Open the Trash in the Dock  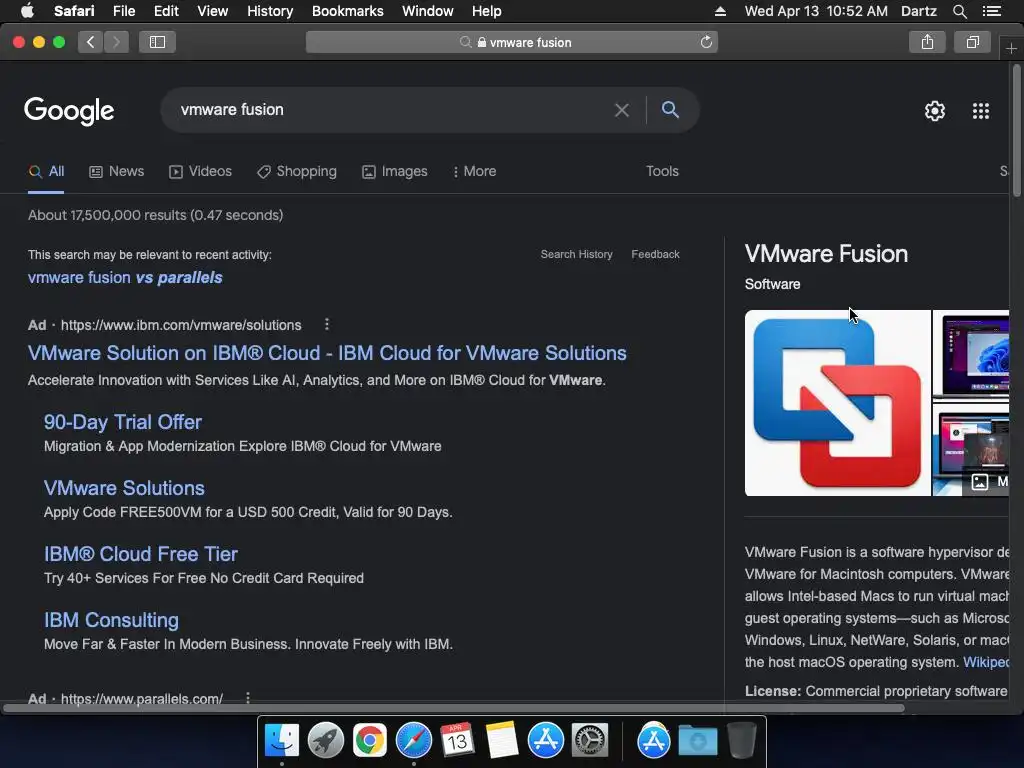coord(741,740)
